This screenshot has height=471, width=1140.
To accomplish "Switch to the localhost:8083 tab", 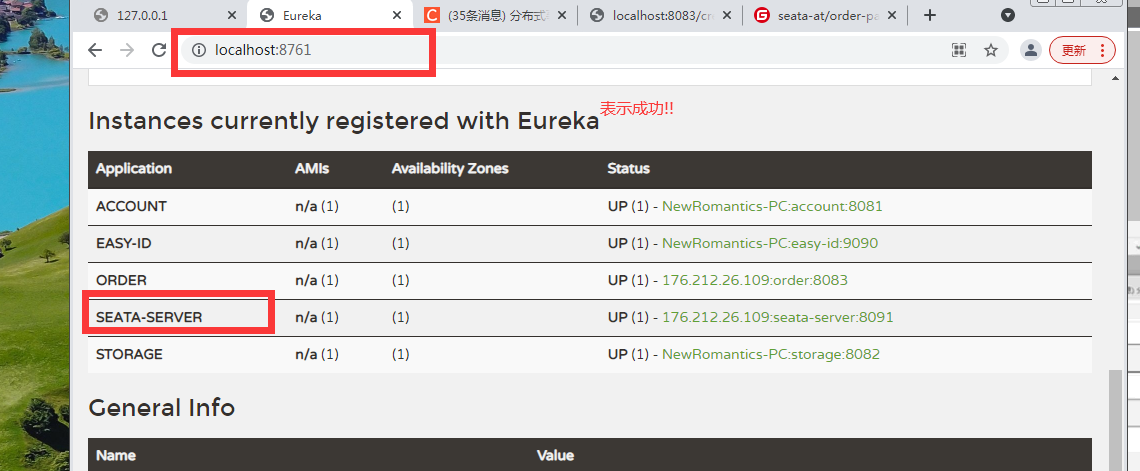I will 660,15.
